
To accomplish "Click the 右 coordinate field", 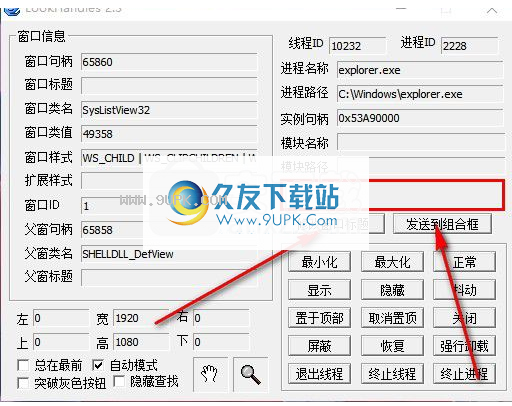I will pyautogui.click(x=221, y=318).
